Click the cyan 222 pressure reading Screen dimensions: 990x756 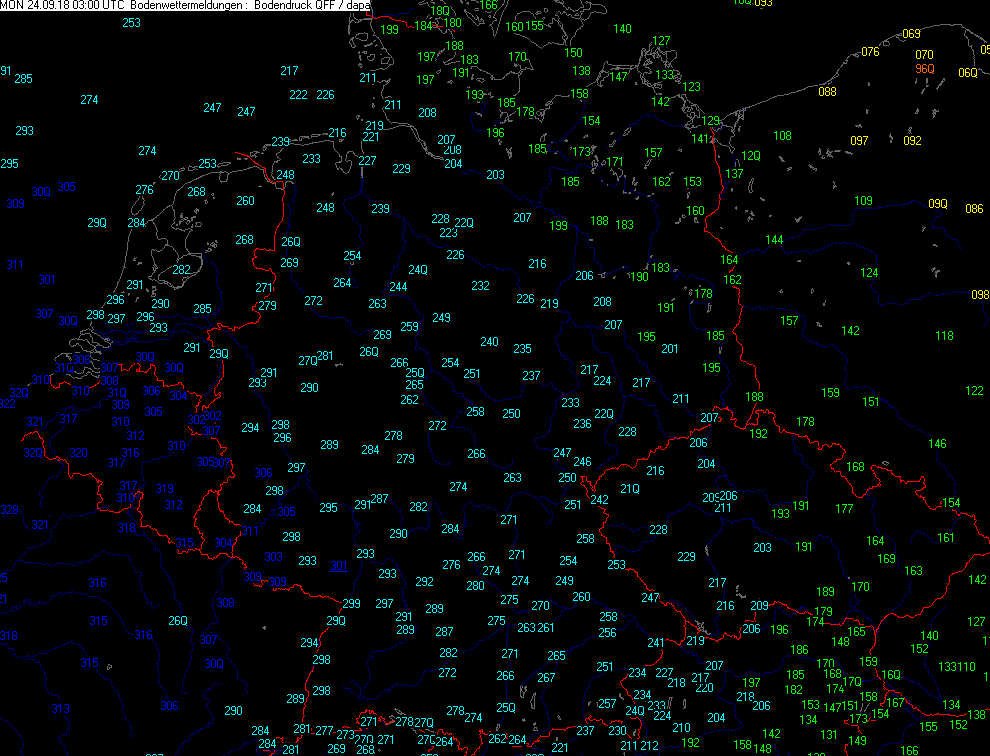coord(298,95)
